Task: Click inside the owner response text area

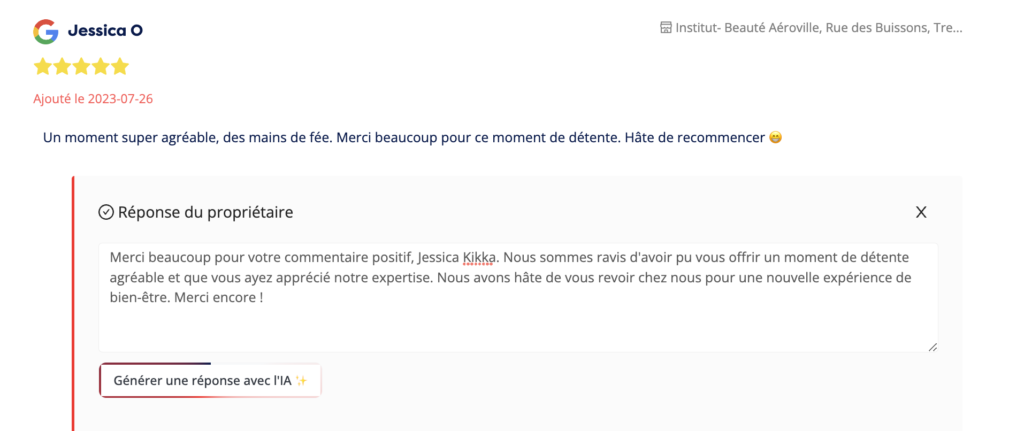Action: tap(518, 320)
